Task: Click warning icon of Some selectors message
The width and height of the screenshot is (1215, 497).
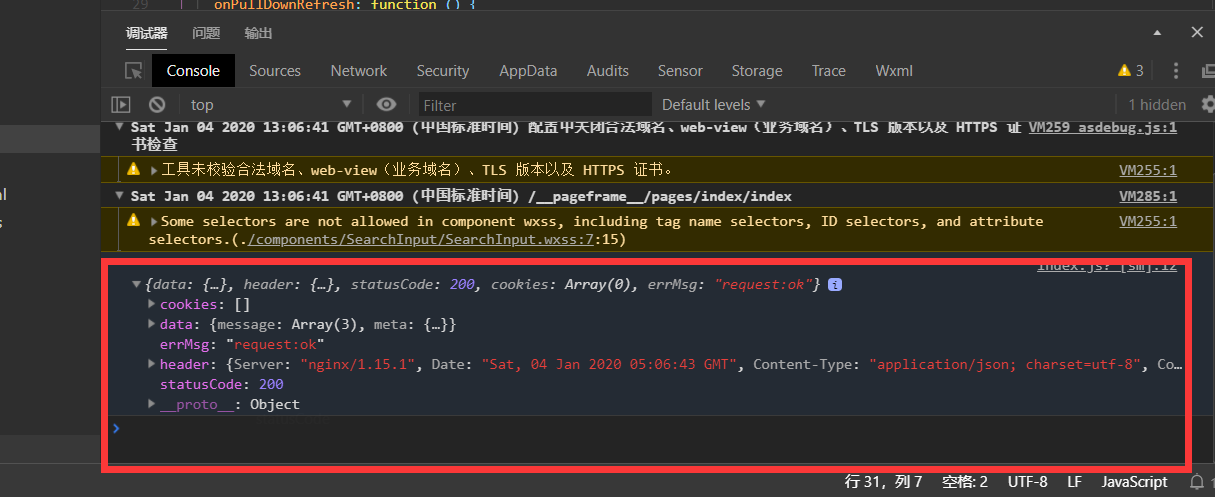Action: (x=134, y=220)
